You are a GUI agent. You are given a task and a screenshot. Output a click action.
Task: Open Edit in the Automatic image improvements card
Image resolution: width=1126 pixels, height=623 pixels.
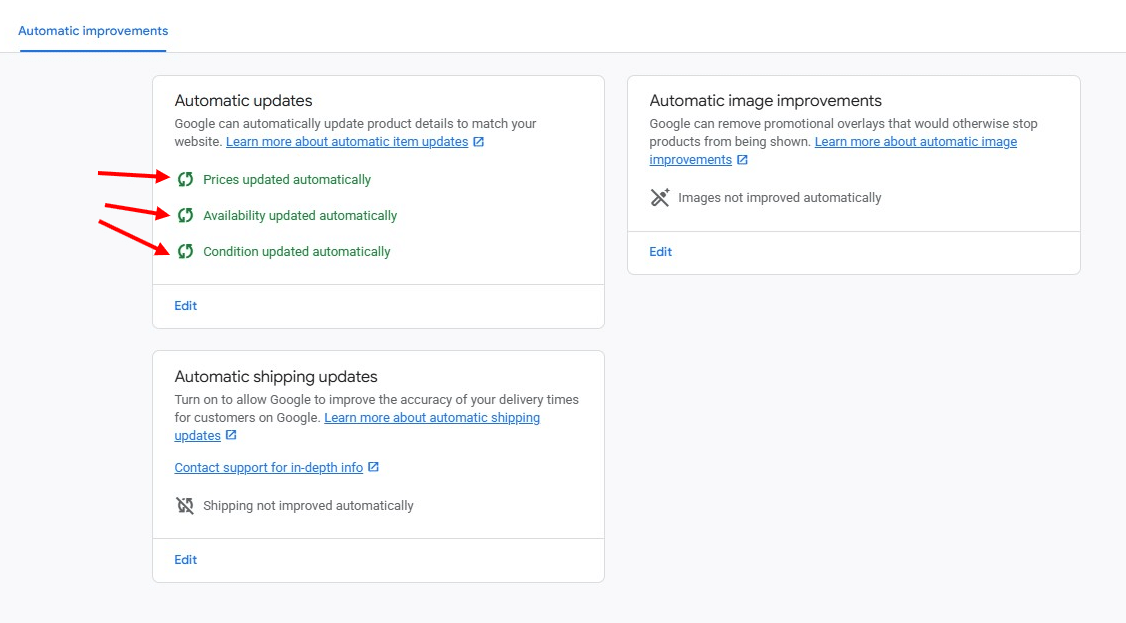(x=660, y=251)
